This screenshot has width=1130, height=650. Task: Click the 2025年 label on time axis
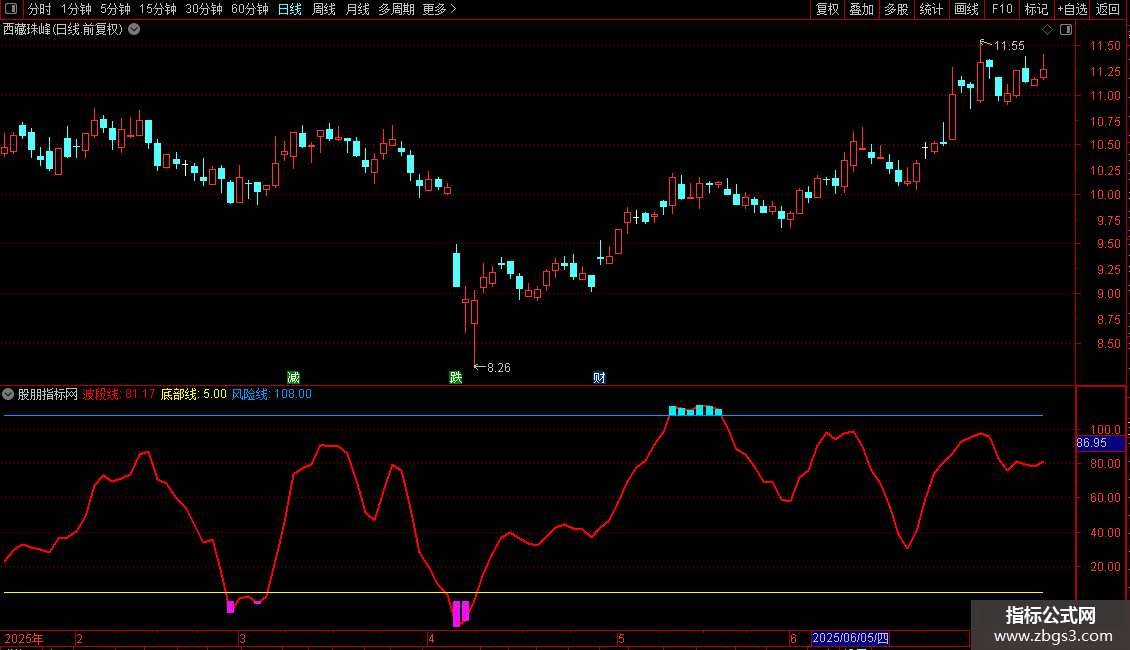24,638
